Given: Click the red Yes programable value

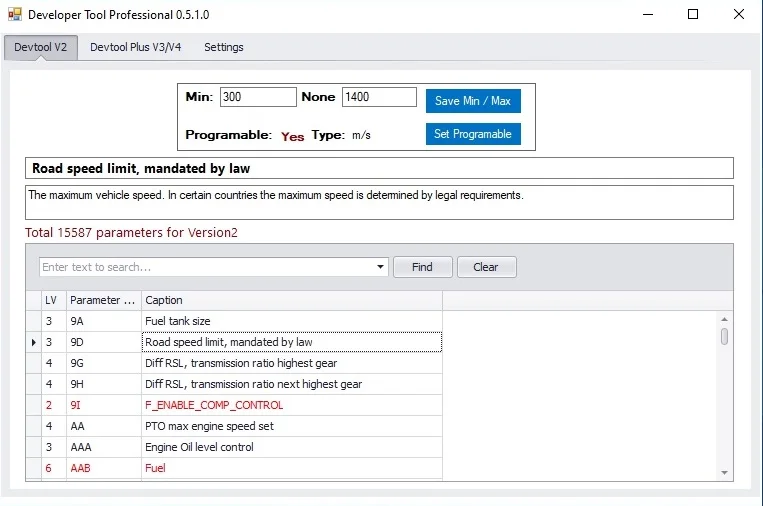Looking at the screenshot, I should (x=292, y=137).
